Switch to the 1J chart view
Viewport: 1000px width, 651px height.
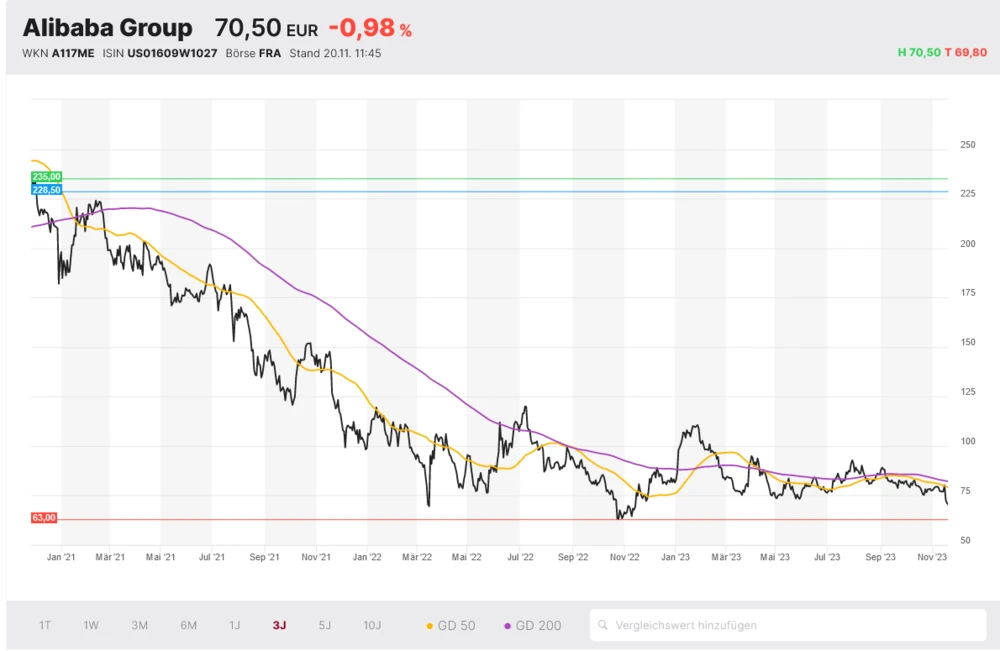(x=234, y=626)
